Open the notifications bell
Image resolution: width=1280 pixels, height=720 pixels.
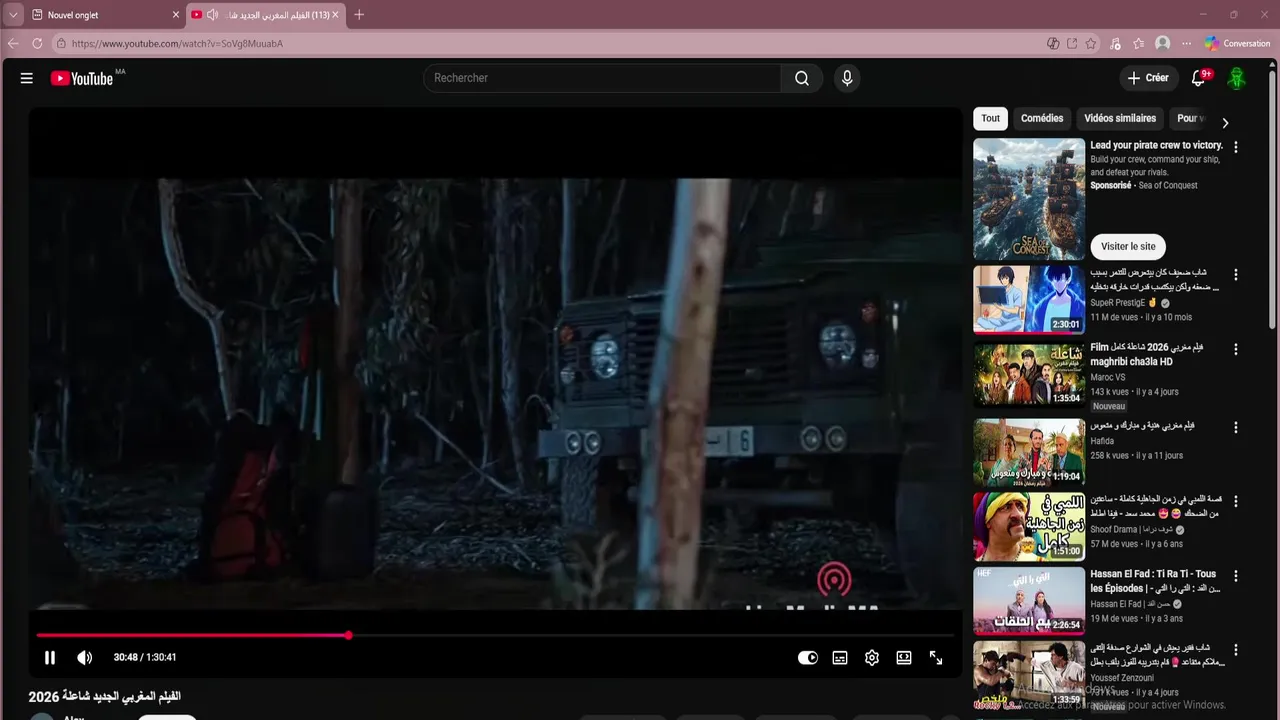[x=1199, y=78]
